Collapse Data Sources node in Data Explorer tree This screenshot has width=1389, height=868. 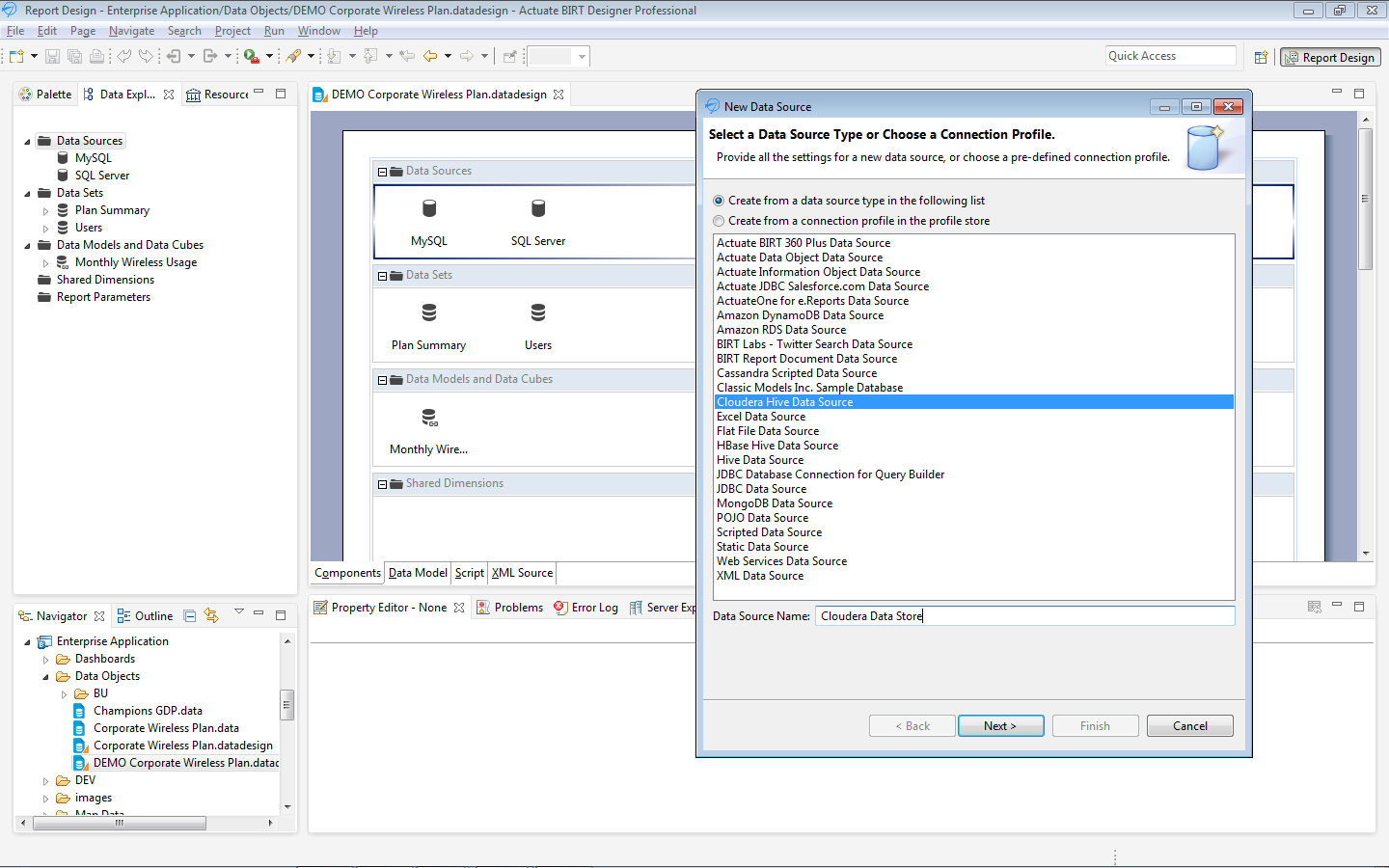[x=27, y=142]
